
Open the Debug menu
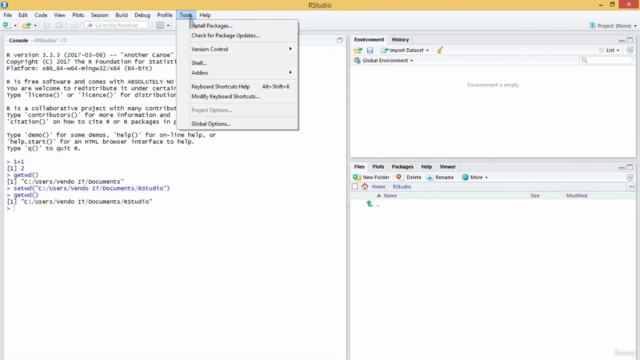[x=142, y=15]
